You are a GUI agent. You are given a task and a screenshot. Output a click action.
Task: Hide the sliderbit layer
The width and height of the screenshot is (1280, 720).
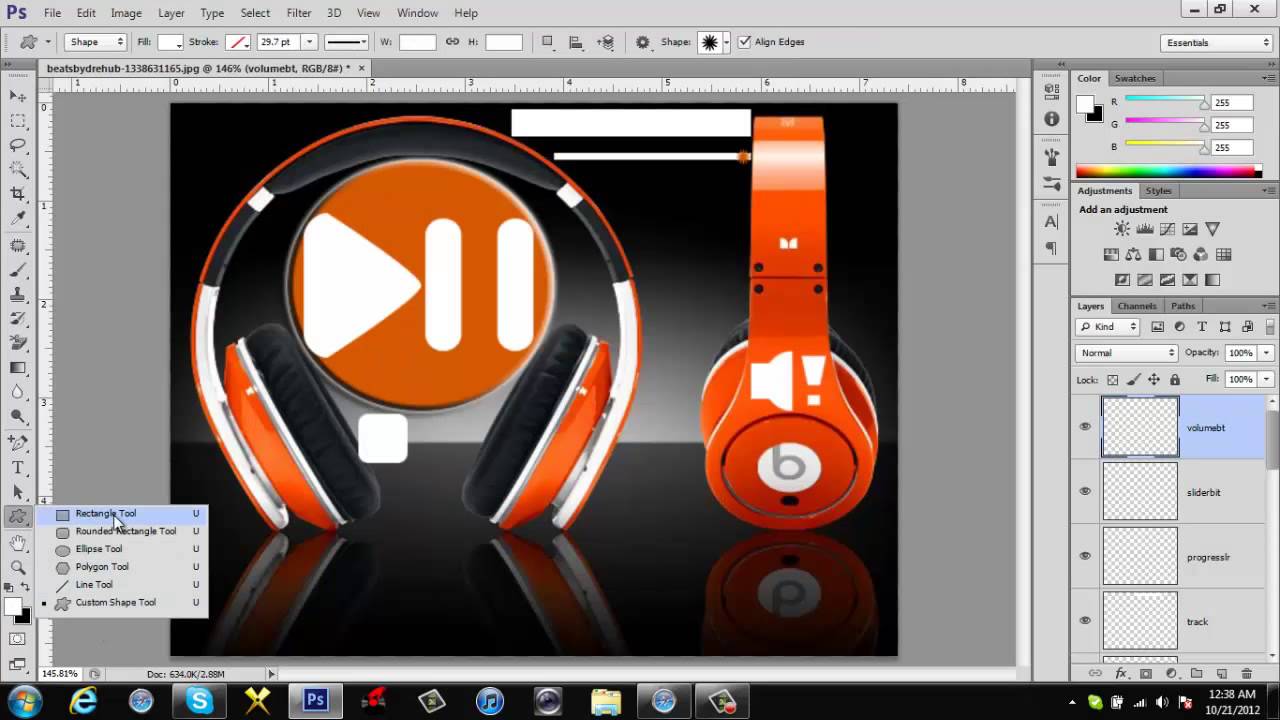1085,491
